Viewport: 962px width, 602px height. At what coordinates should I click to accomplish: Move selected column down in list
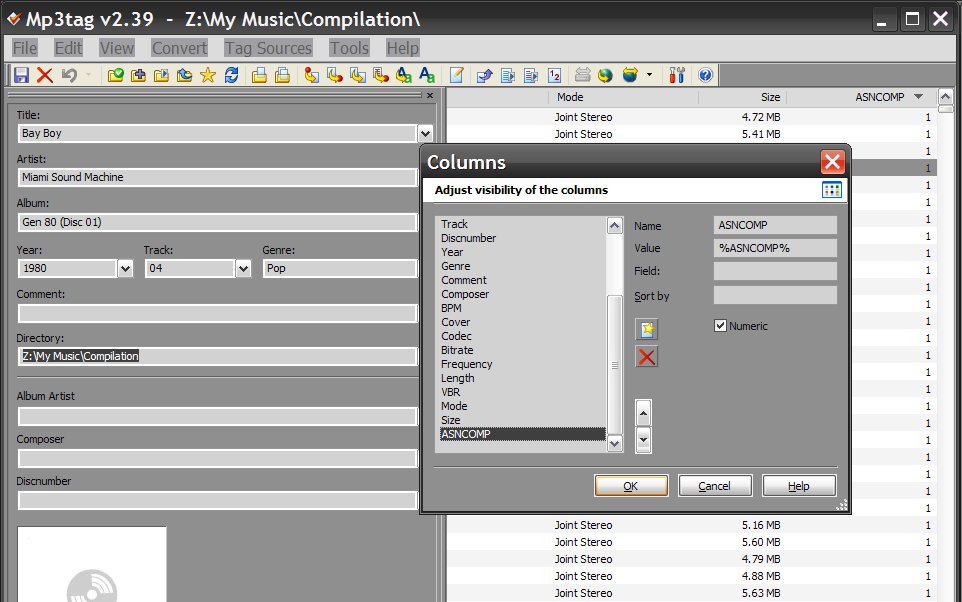pos(643,440)
